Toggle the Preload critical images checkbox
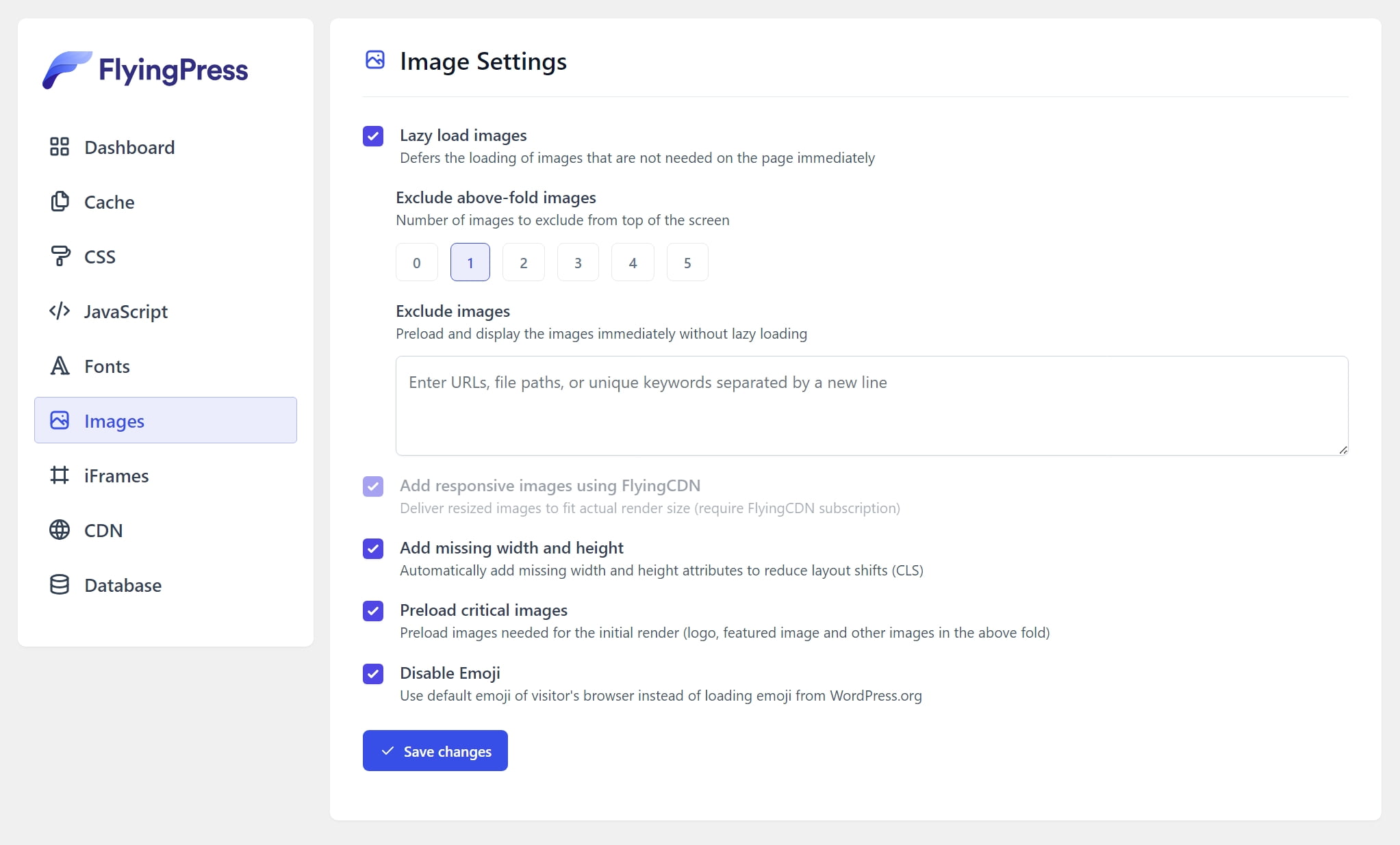The image size is (1400, 845). click(373, 611)
